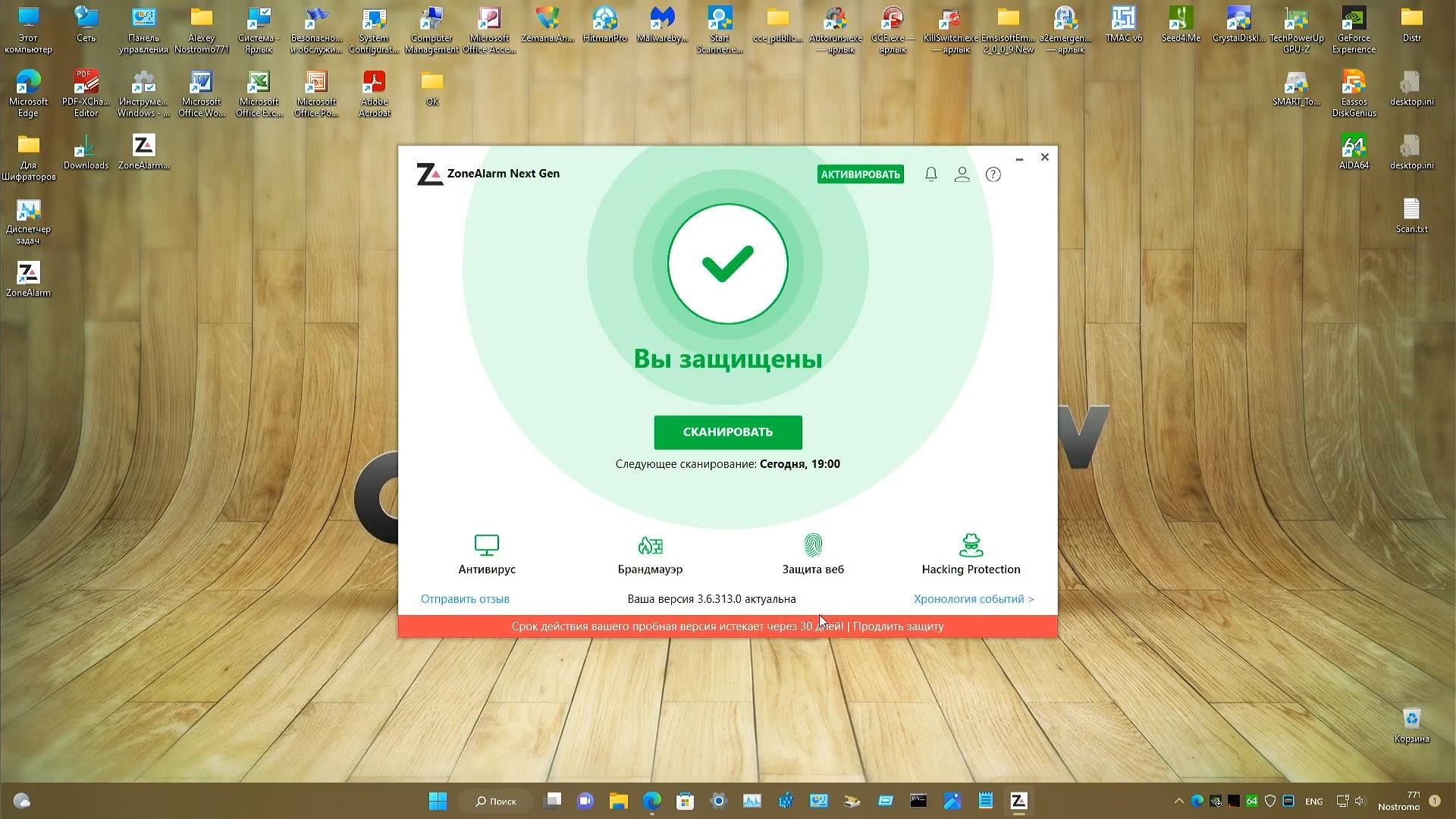Open Microsoft Edge from the system tray

click(1197, 801)
